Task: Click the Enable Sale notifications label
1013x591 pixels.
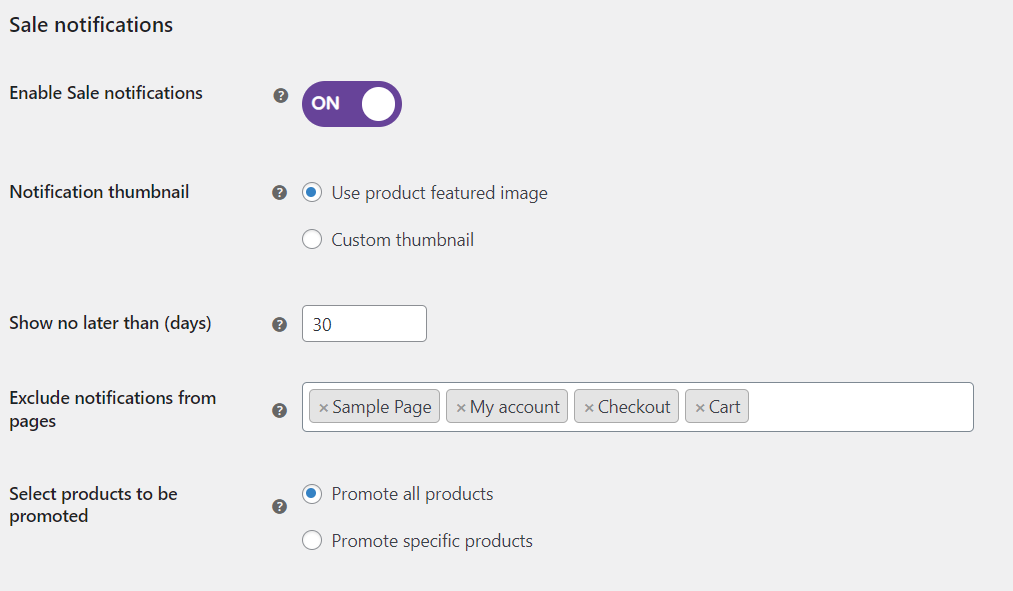Action: (106, 93)
